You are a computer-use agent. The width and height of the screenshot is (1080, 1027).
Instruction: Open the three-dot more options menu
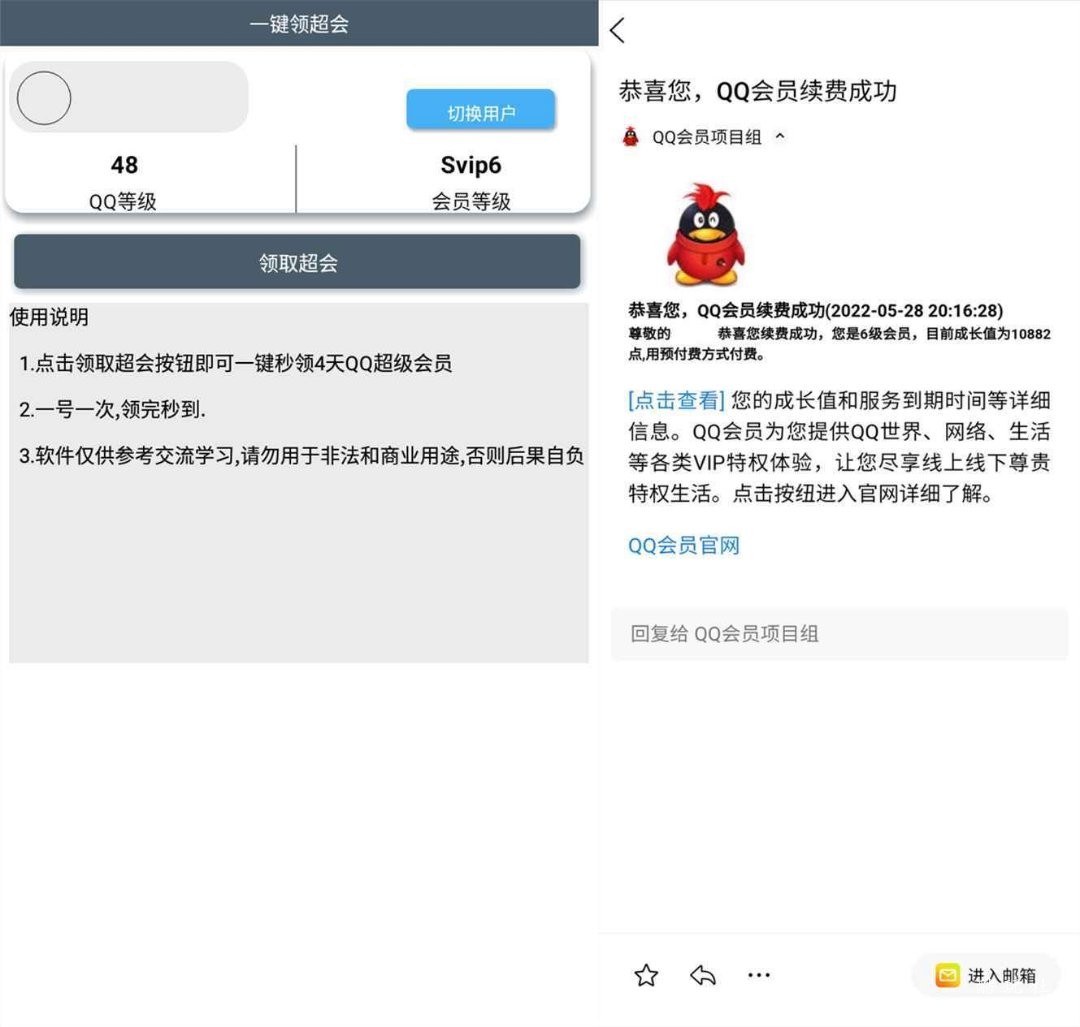pyautogui.click(x=759, y=976)
